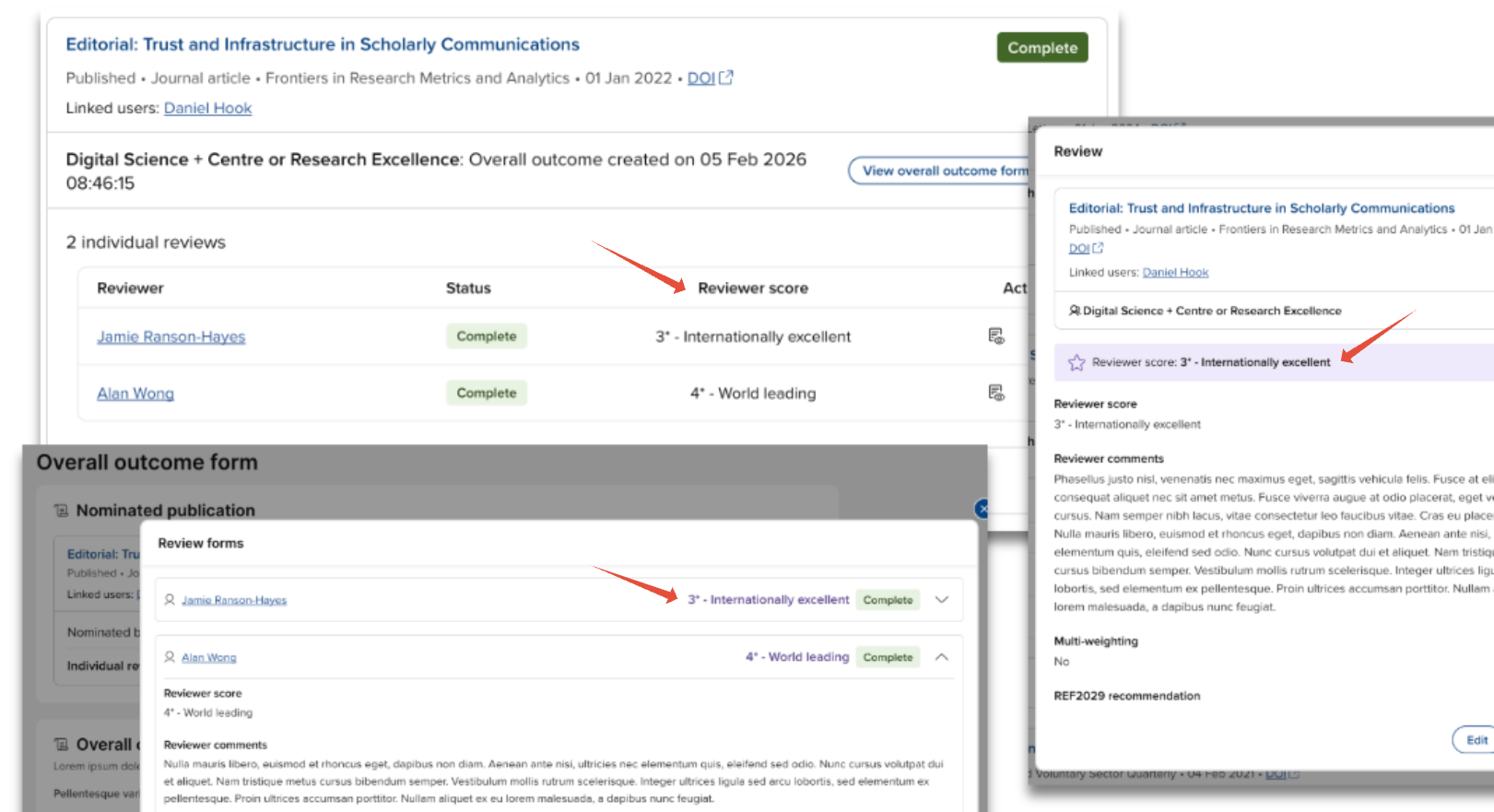Screen dimensions: 1494x812
Task: Click the DOI external link icon in Review panel
Action: click(1098, 249)
